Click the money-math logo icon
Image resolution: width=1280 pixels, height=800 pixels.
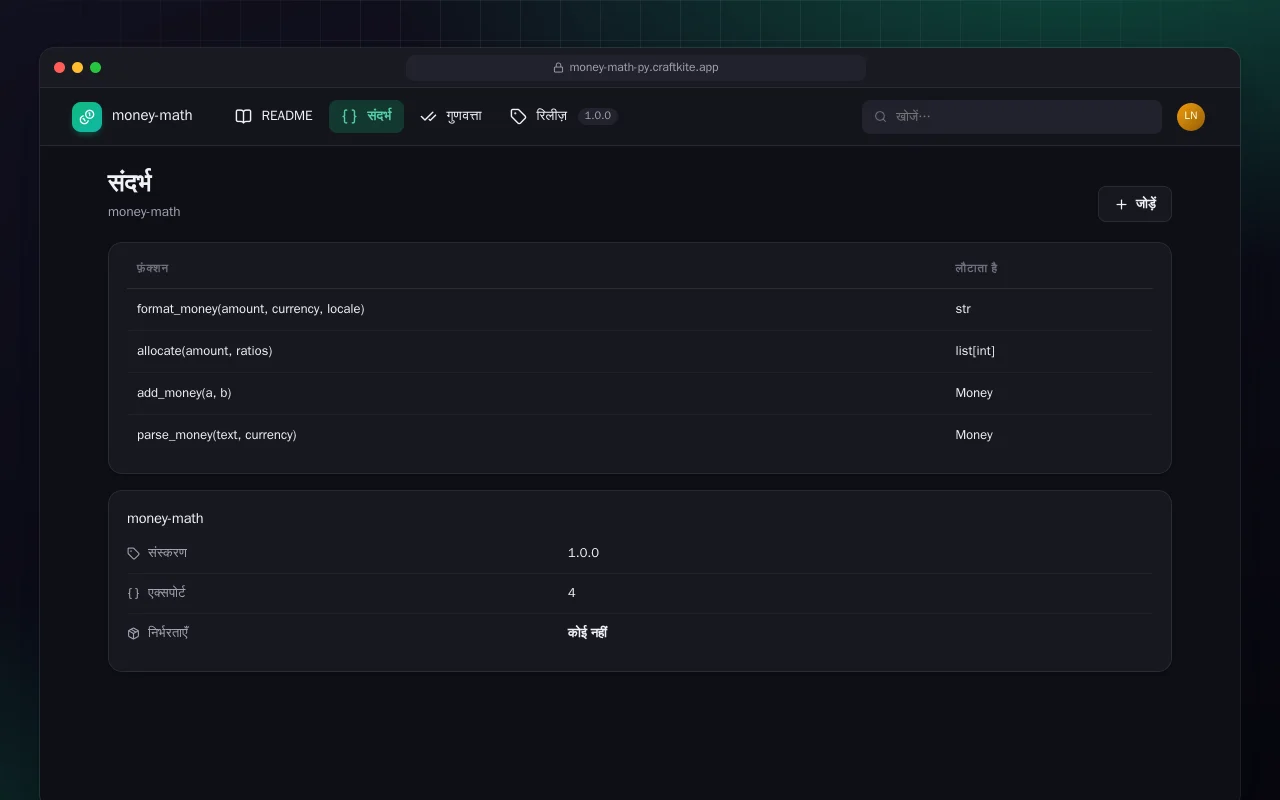(x=87, y=117)
